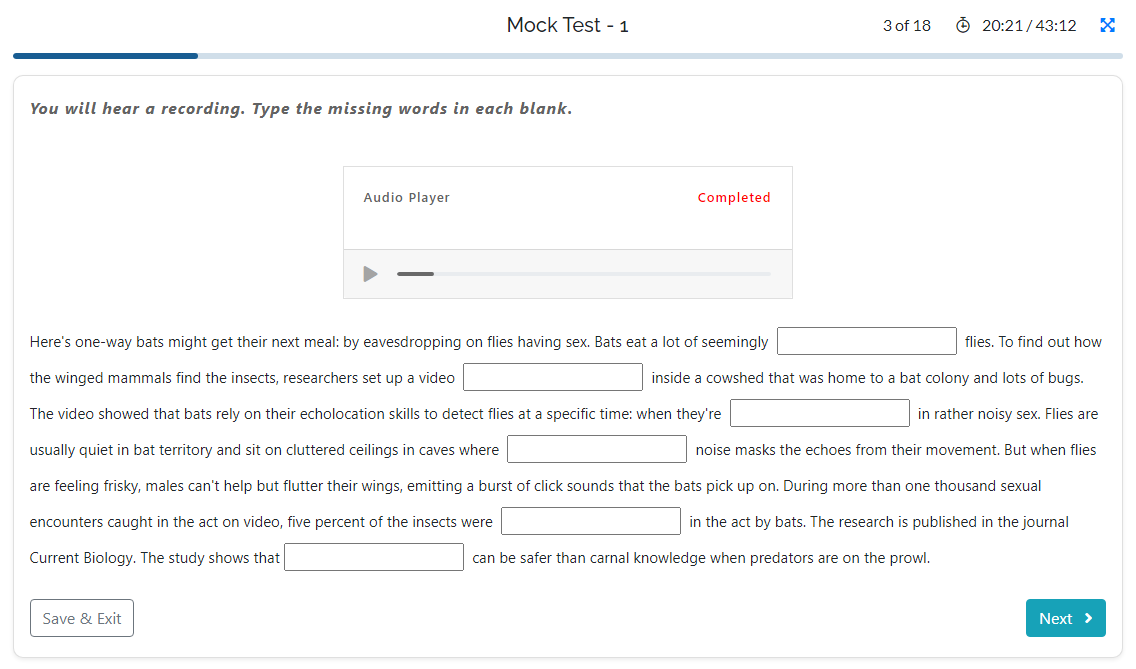
Task: Click the audio progress slider track
Action: 583,274
